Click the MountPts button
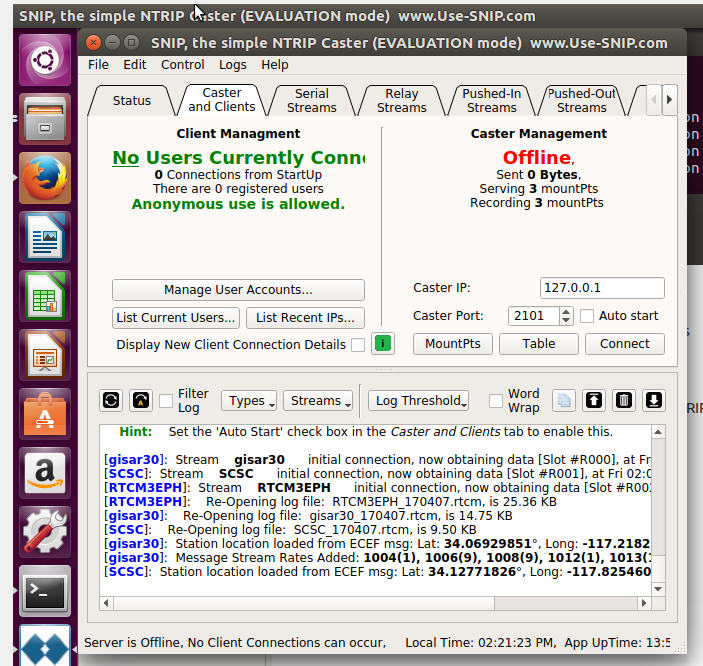Viewport: 703px width, 666px height. pos(453,344)
